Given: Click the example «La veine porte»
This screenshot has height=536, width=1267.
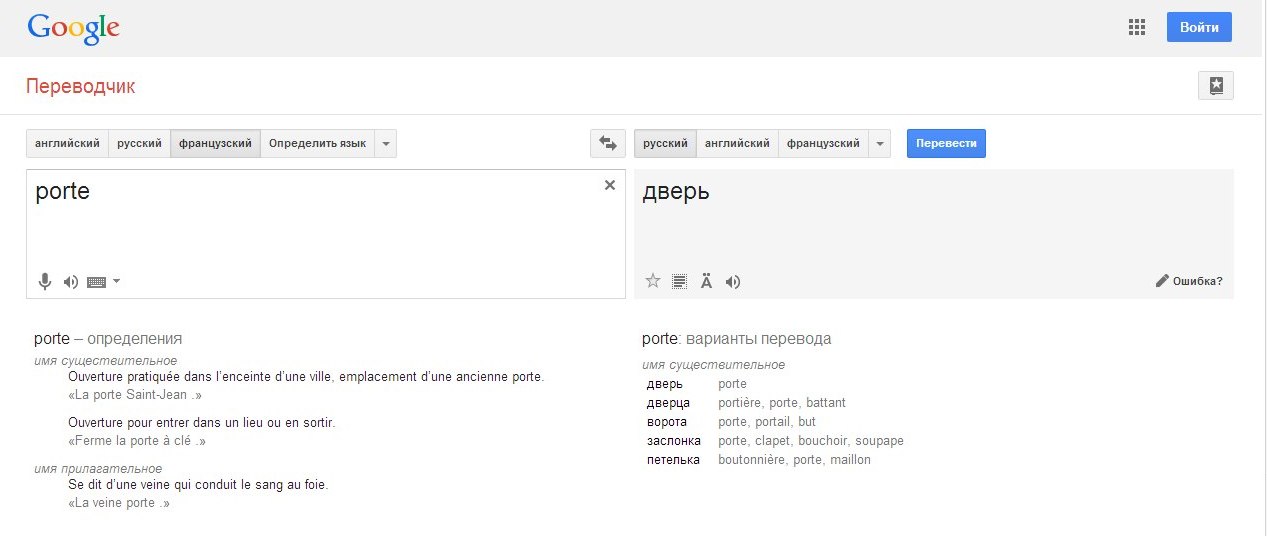Looking at the screenshot, I should tap(119, 503).
